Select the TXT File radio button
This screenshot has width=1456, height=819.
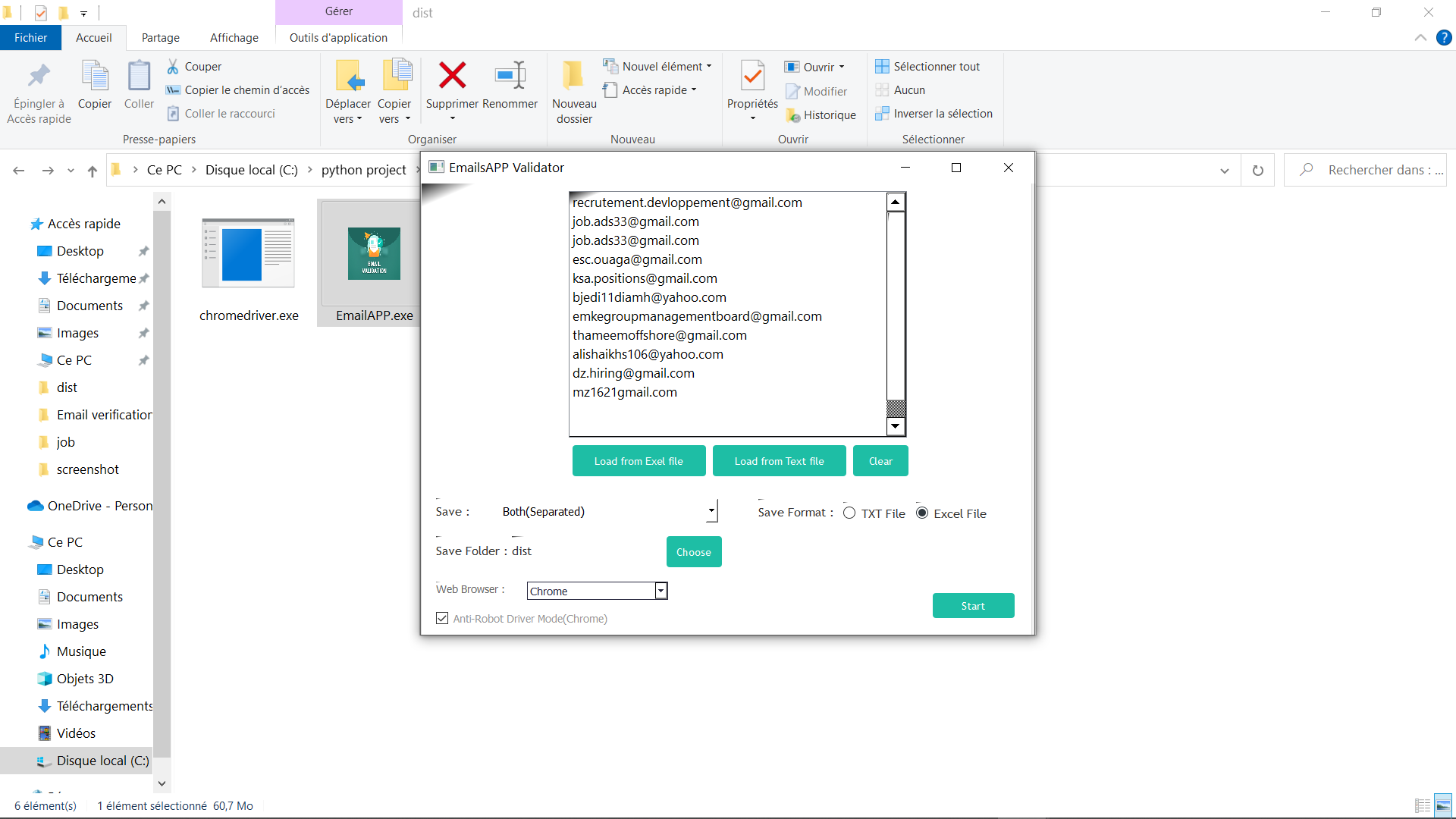[x=849, y=513]
